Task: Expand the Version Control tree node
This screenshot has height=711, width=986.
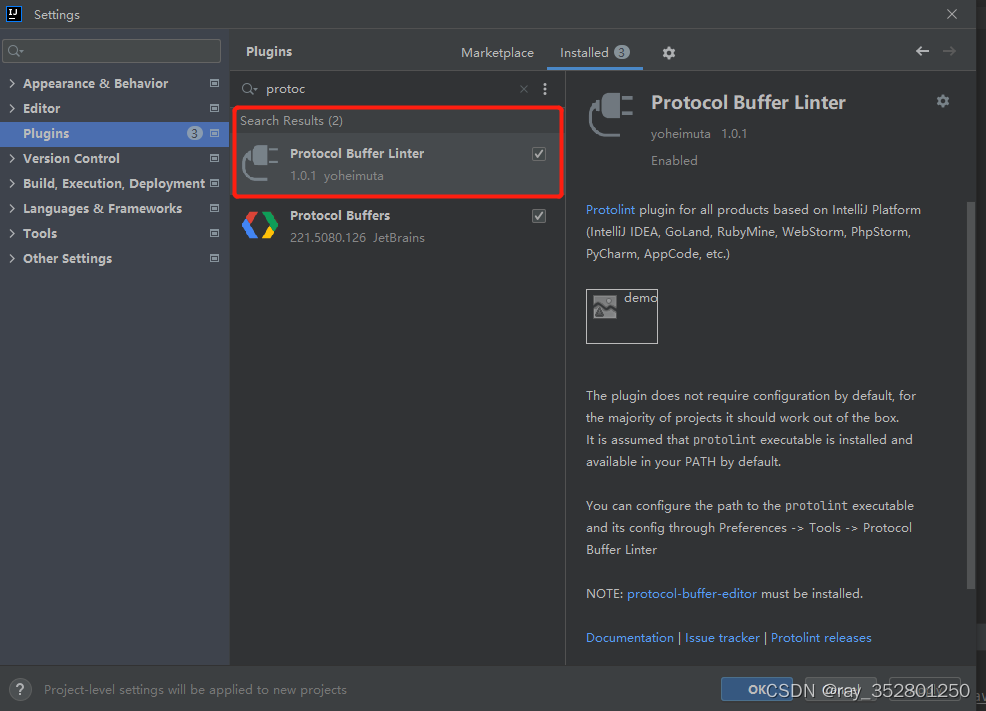Action: coord(12,158)
